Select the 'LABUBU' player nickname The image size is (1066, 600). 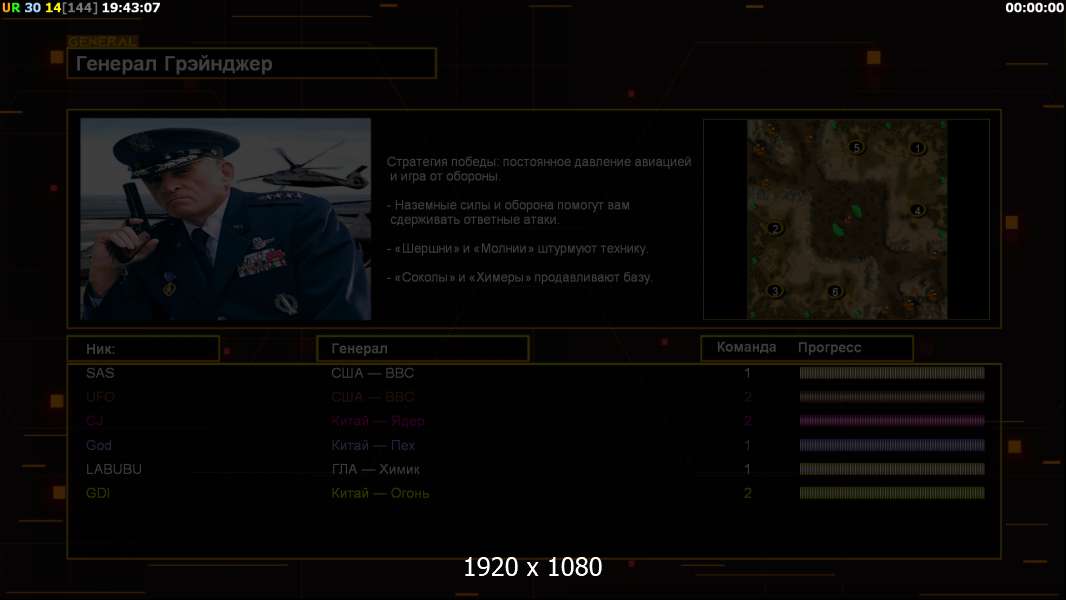[114, 470]
